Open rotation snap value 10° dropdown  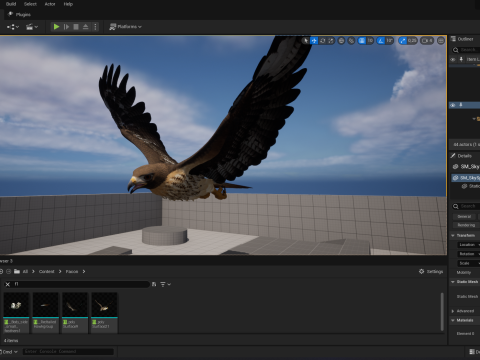pos(389,41)
